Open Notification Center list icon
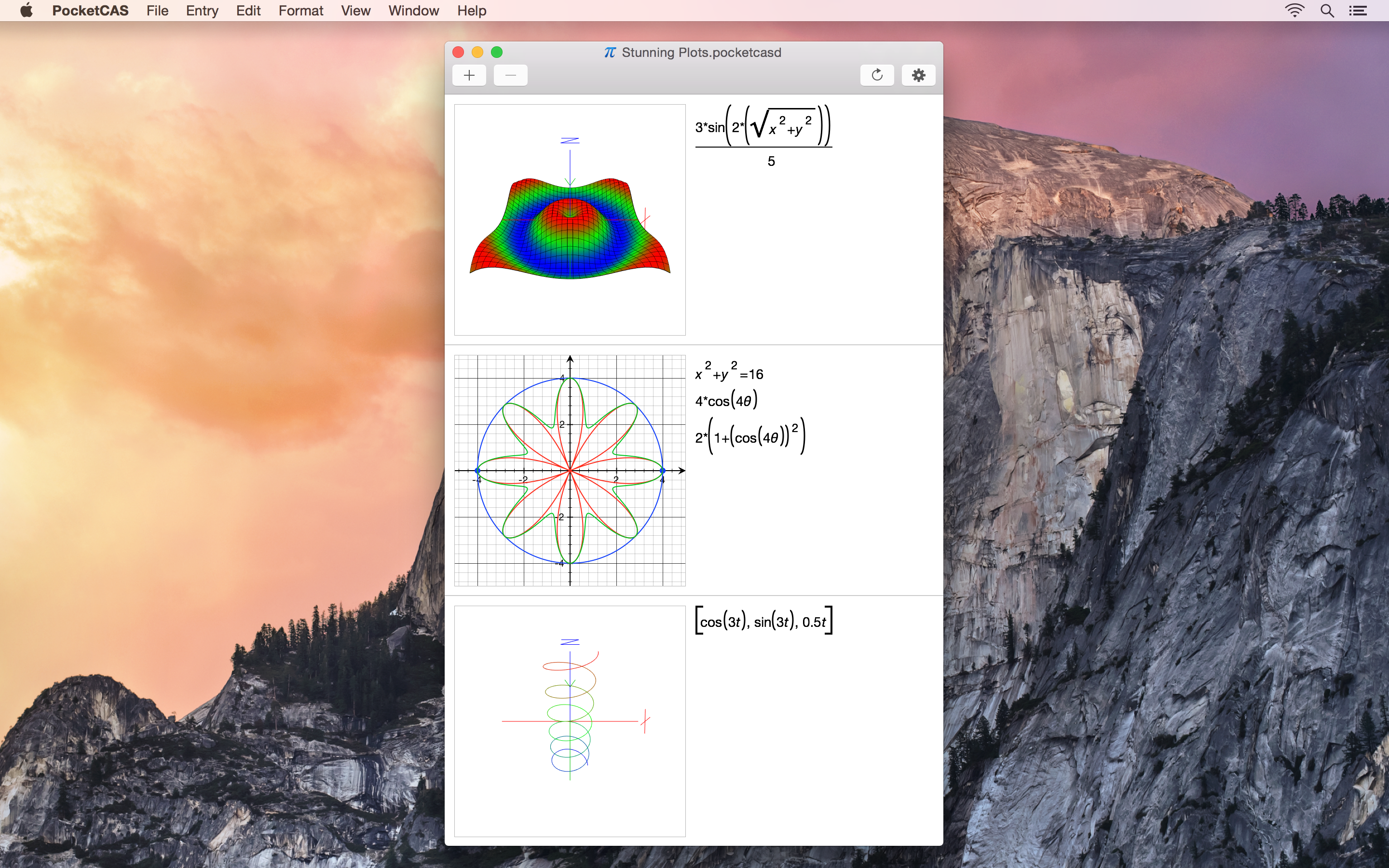Screen dimensions: 1389x868 [x=1358, y=10]
